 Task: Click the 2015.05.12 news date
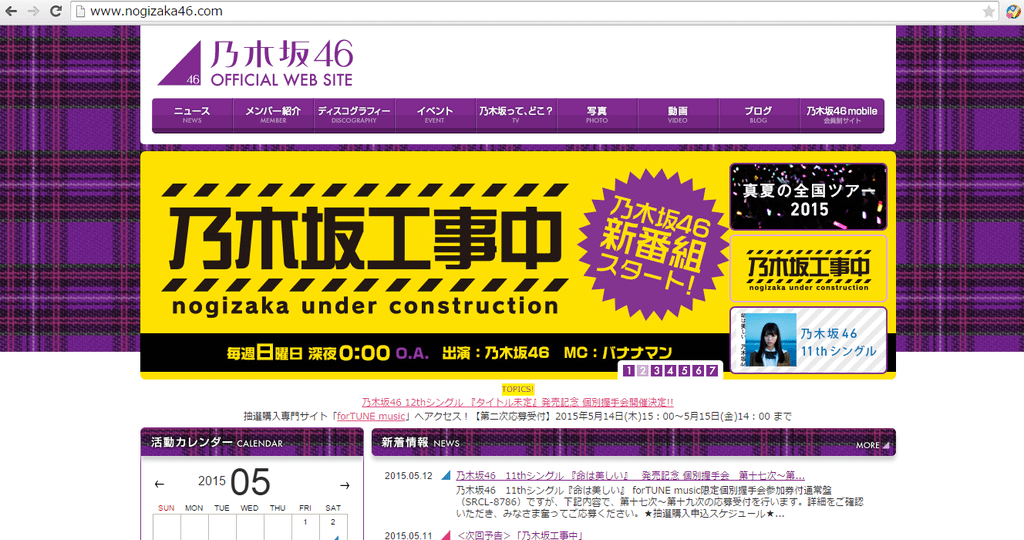[408, 476]
